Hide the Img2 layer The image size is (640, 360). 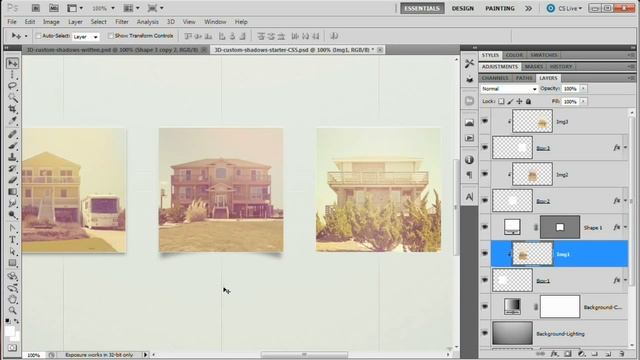484,174
